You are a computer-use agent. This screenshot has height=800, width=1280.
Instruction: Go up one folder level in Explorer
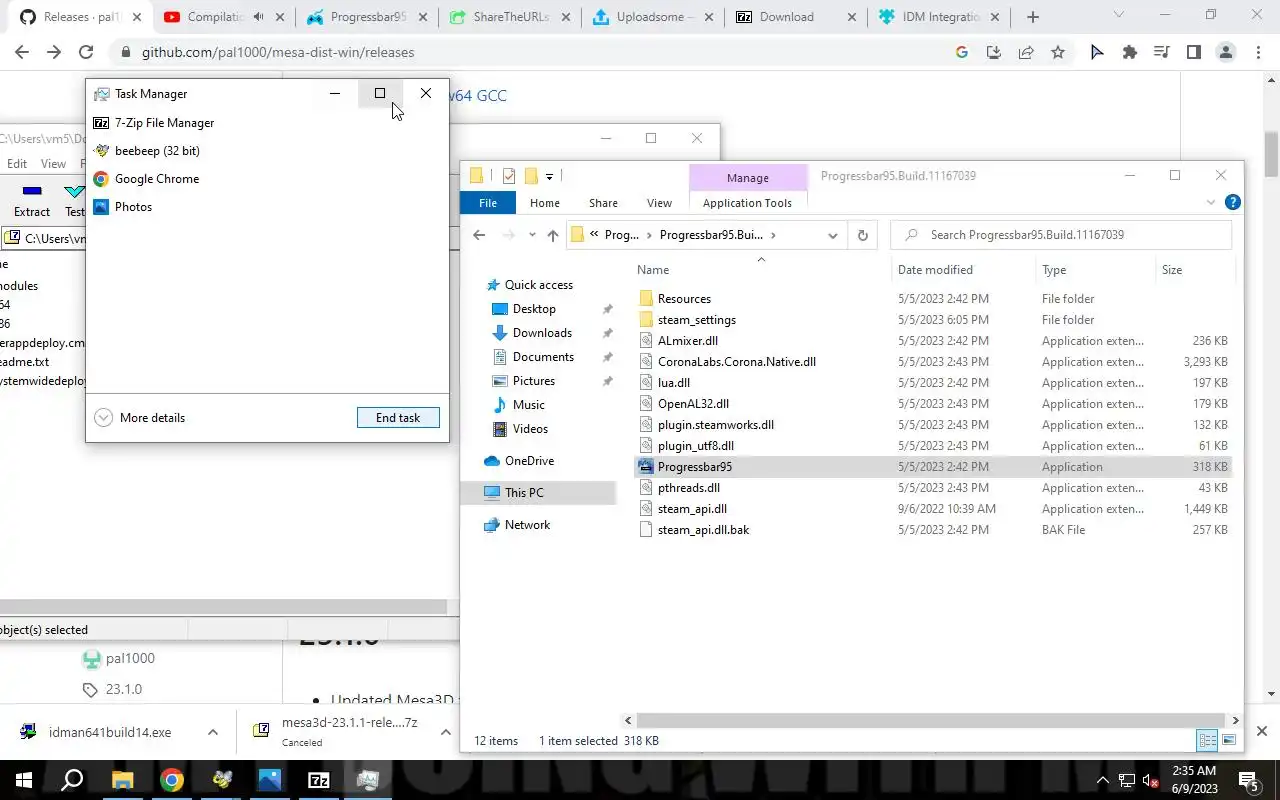tap(553, 235)
